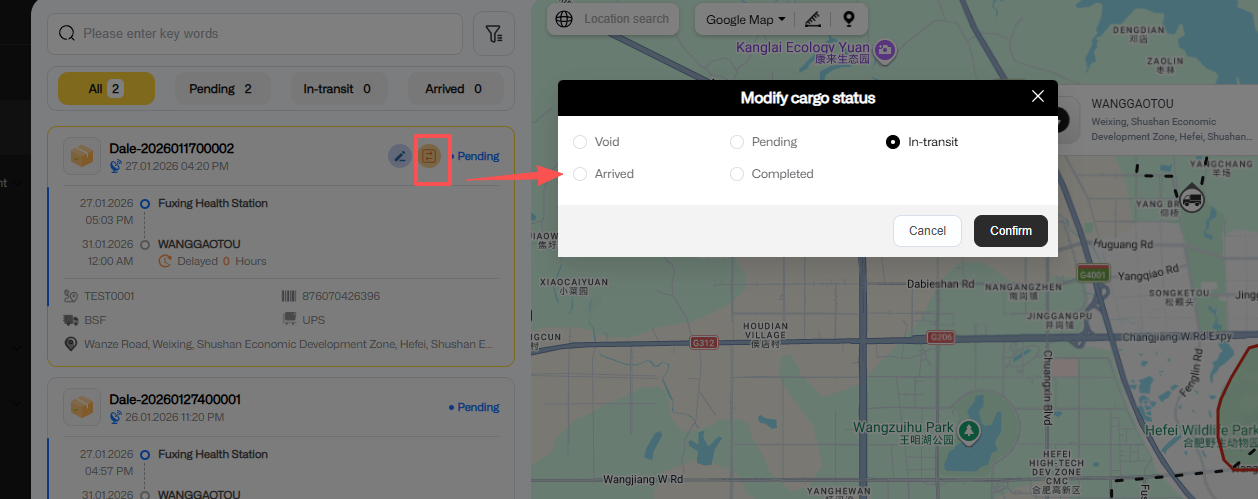Pick the Pending status radio option

[x=737, y=142]
